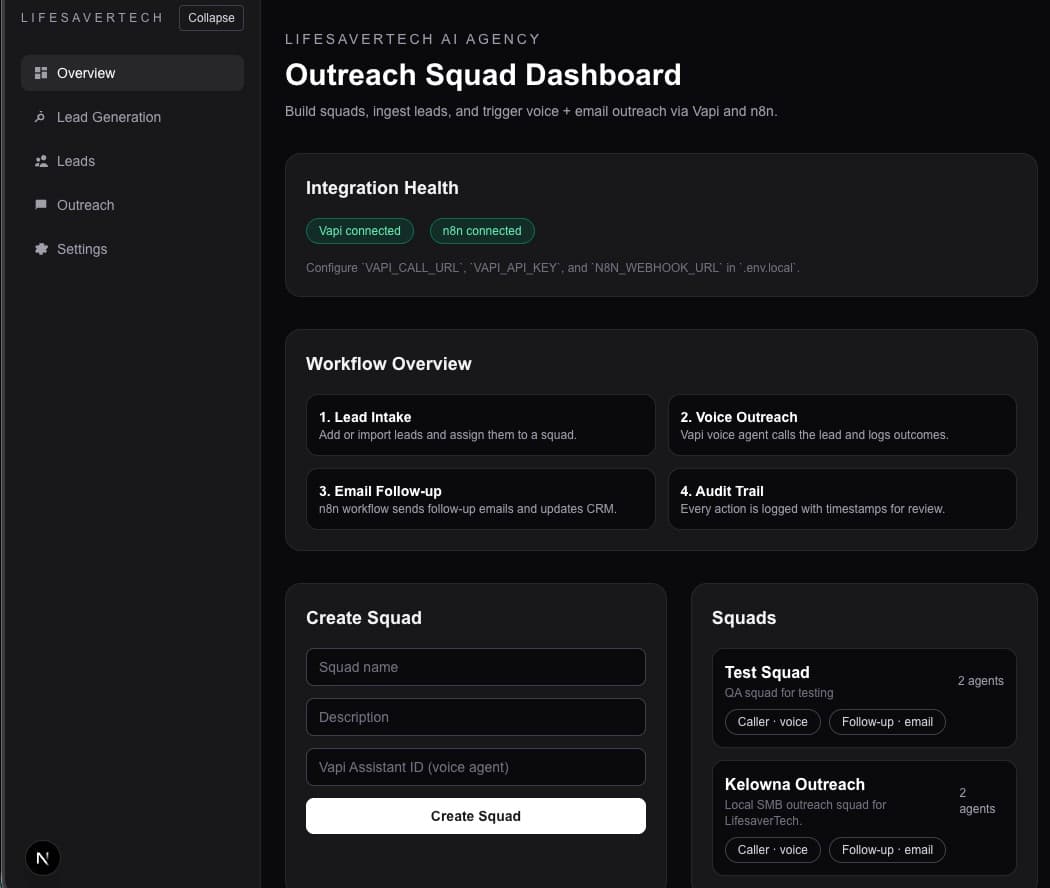Select the Leads people icon in sidebar
Screen dimensions: 1050x888
click(40, 161)
